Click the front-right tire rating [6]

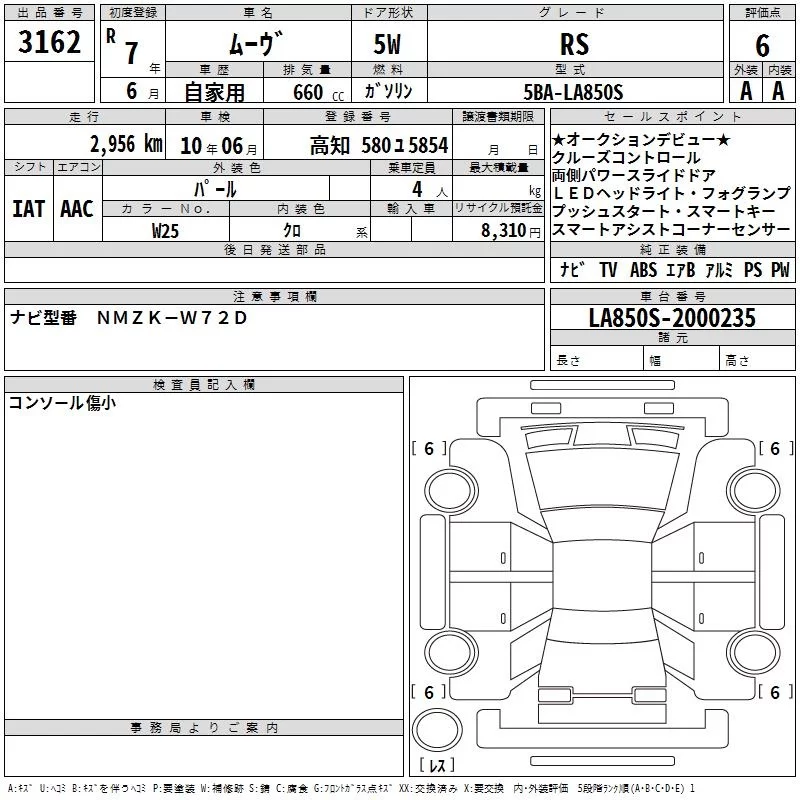pos(775,449)
